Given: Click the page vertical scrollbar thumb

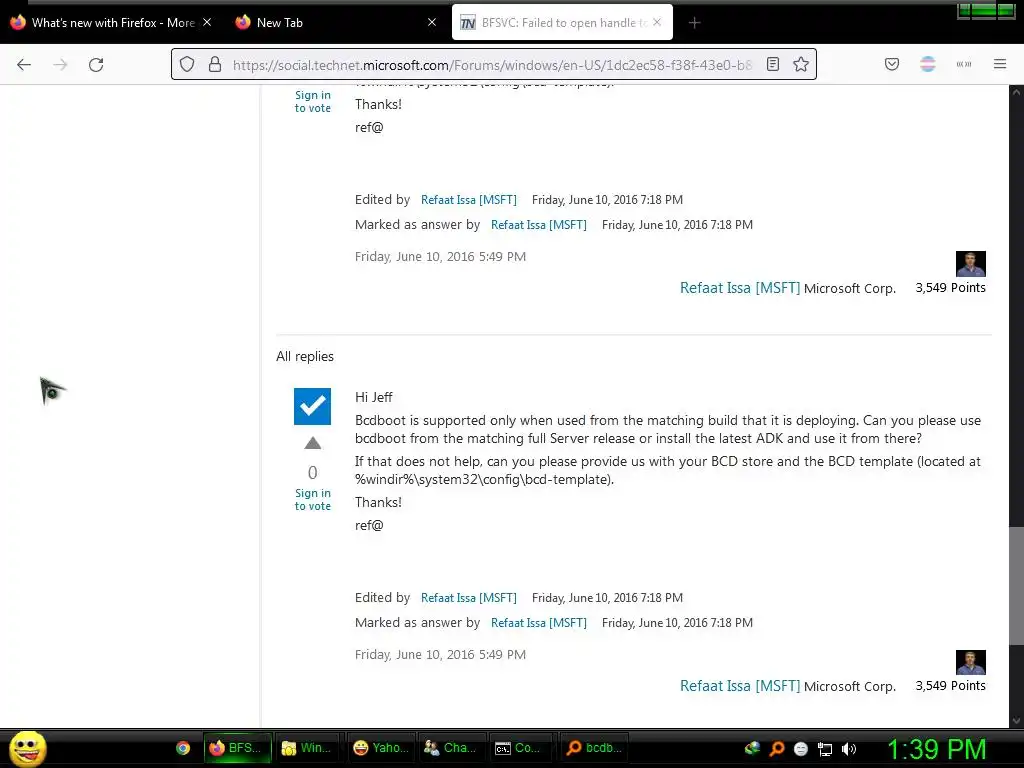Looking at the screenshot, I should (1016, 586).
